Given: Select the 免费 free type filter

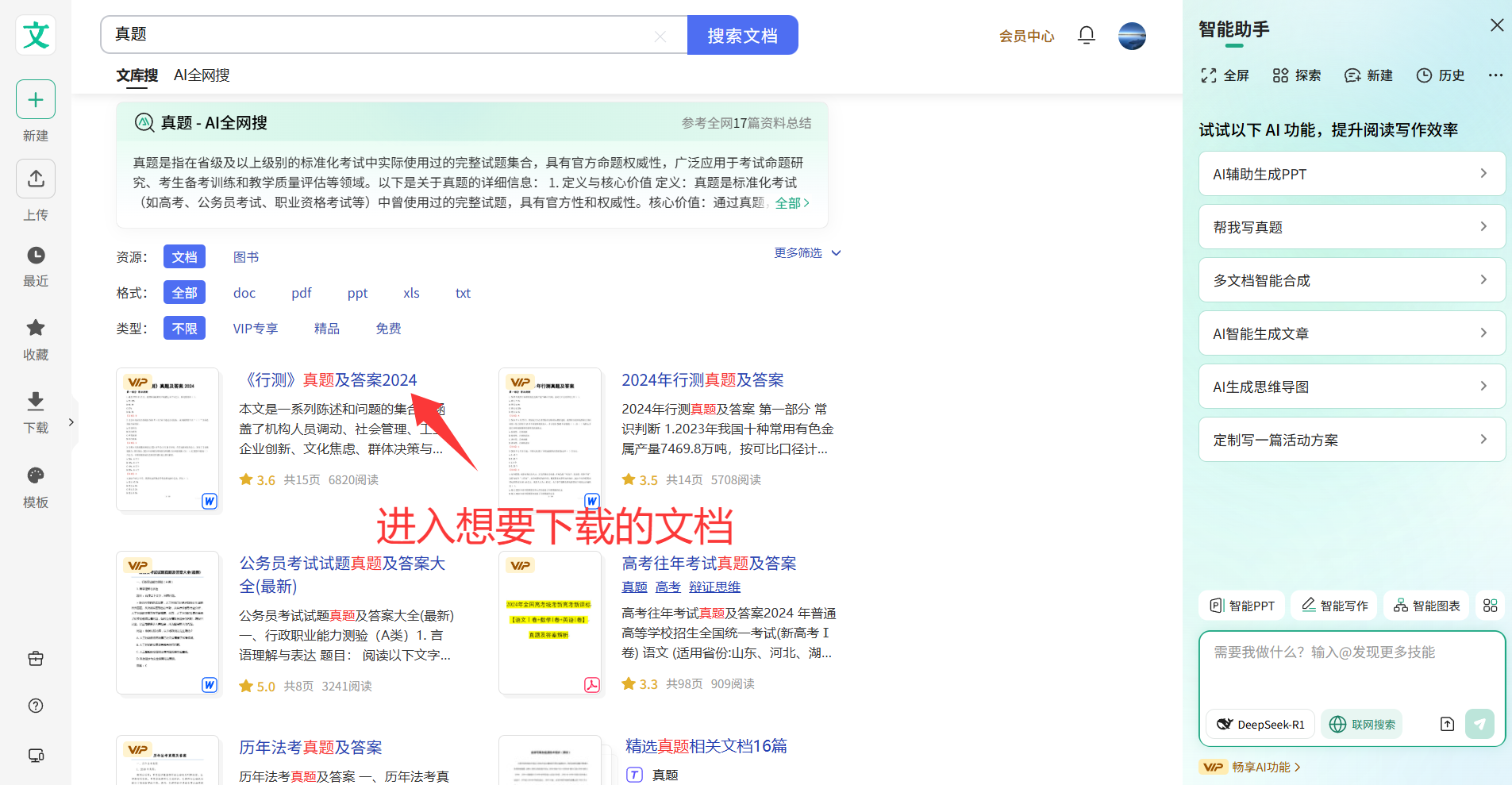Looking at the screenshot, I should [x=388, y=329].
